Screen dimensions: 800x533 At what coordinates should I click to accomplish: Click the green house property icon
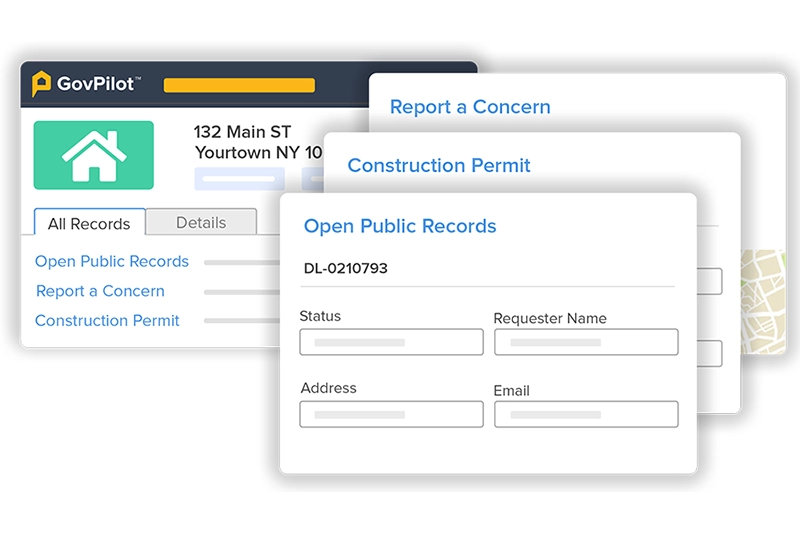tap(94, 155)
